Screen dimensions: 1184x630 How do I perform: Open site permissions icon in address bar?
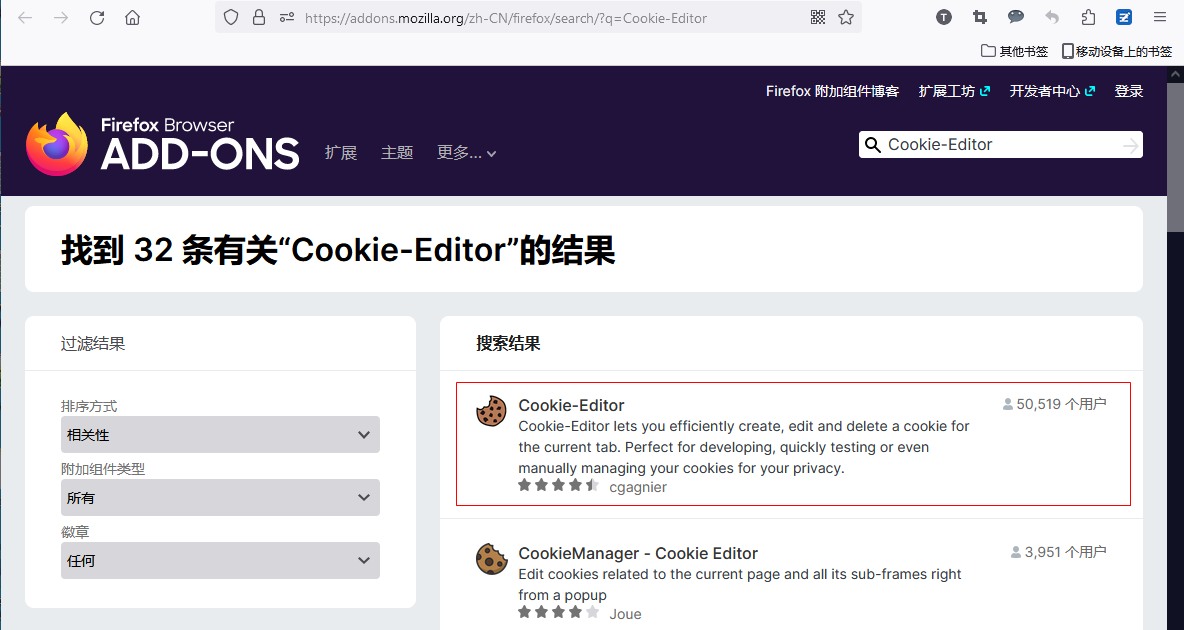[x=287, y=17]
